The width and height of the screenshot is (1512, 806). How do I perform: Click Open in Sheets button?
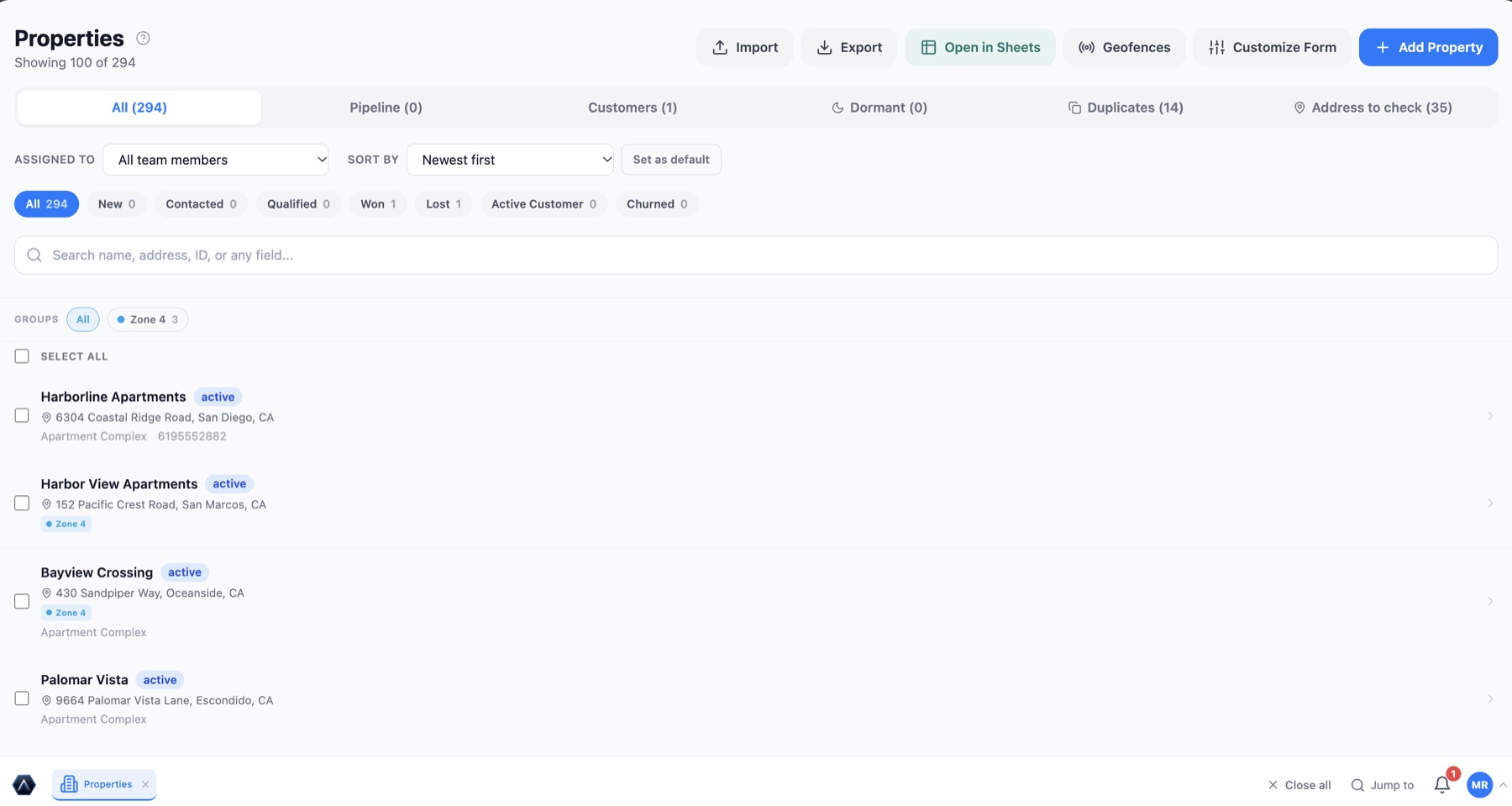coord(979,47)
